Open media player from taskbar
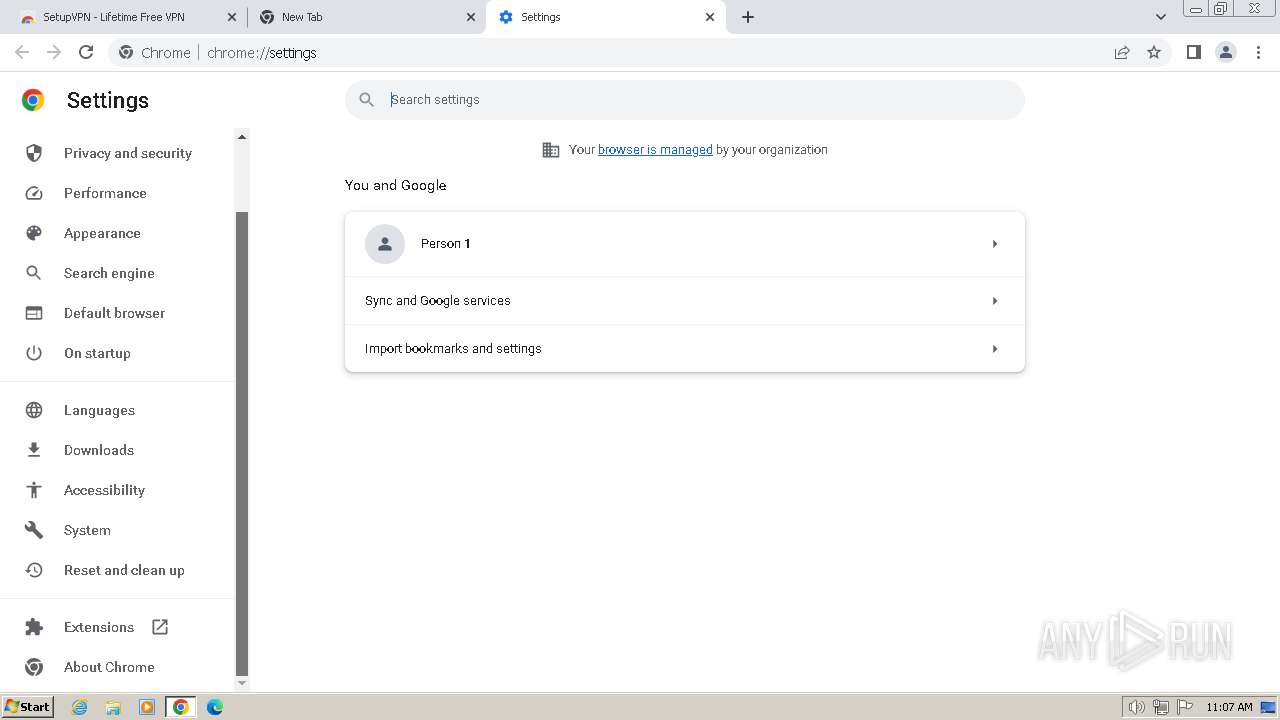The height and width of the screenshot is (720, 1280). pyautogui.click(x=147, y=707)
